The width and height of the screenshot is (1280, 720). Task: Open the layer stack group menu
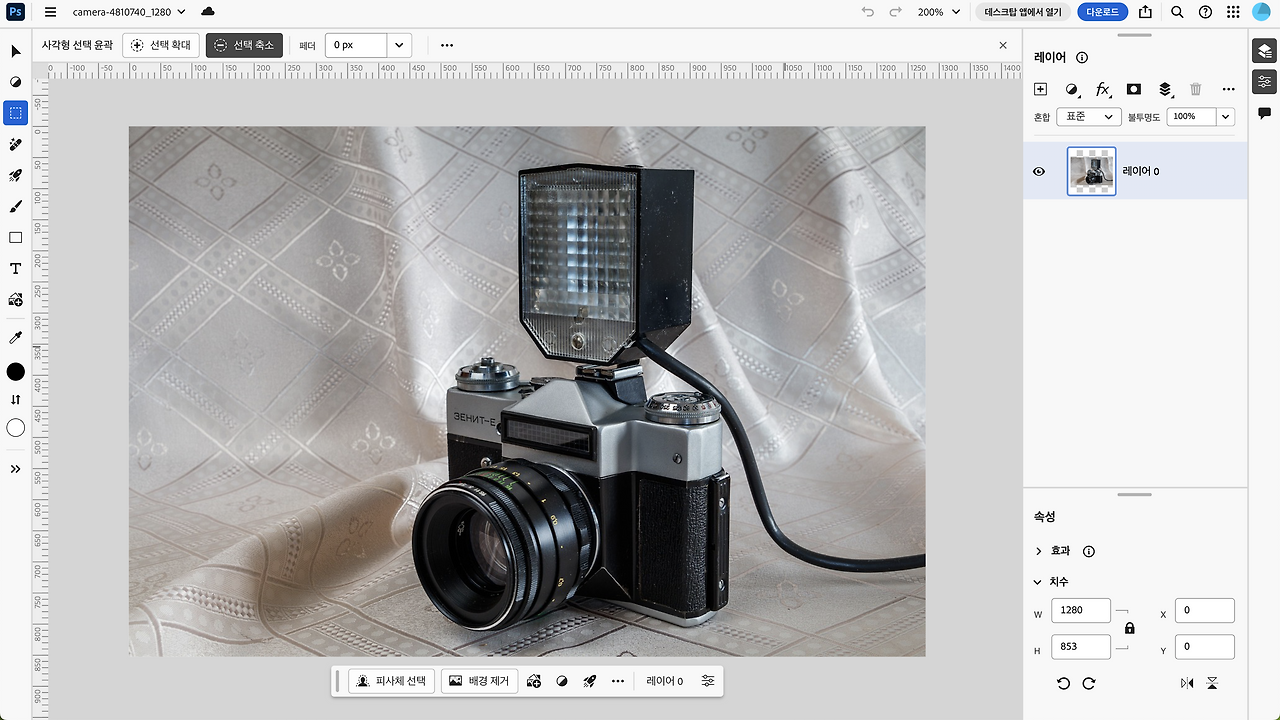pos(1165,89)
